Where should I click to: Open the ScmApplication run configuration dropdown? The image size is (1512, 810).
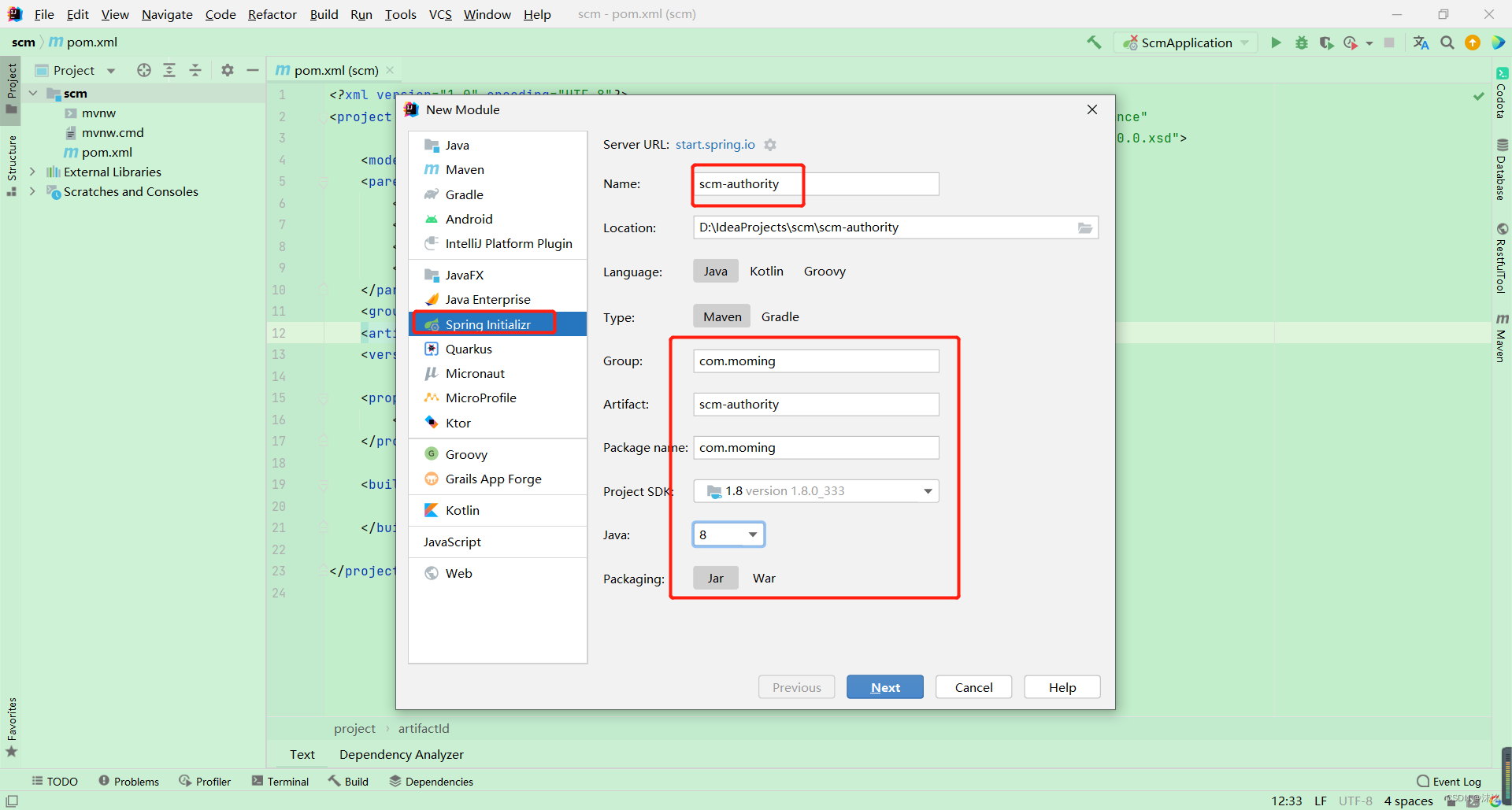click(1185, 43)
